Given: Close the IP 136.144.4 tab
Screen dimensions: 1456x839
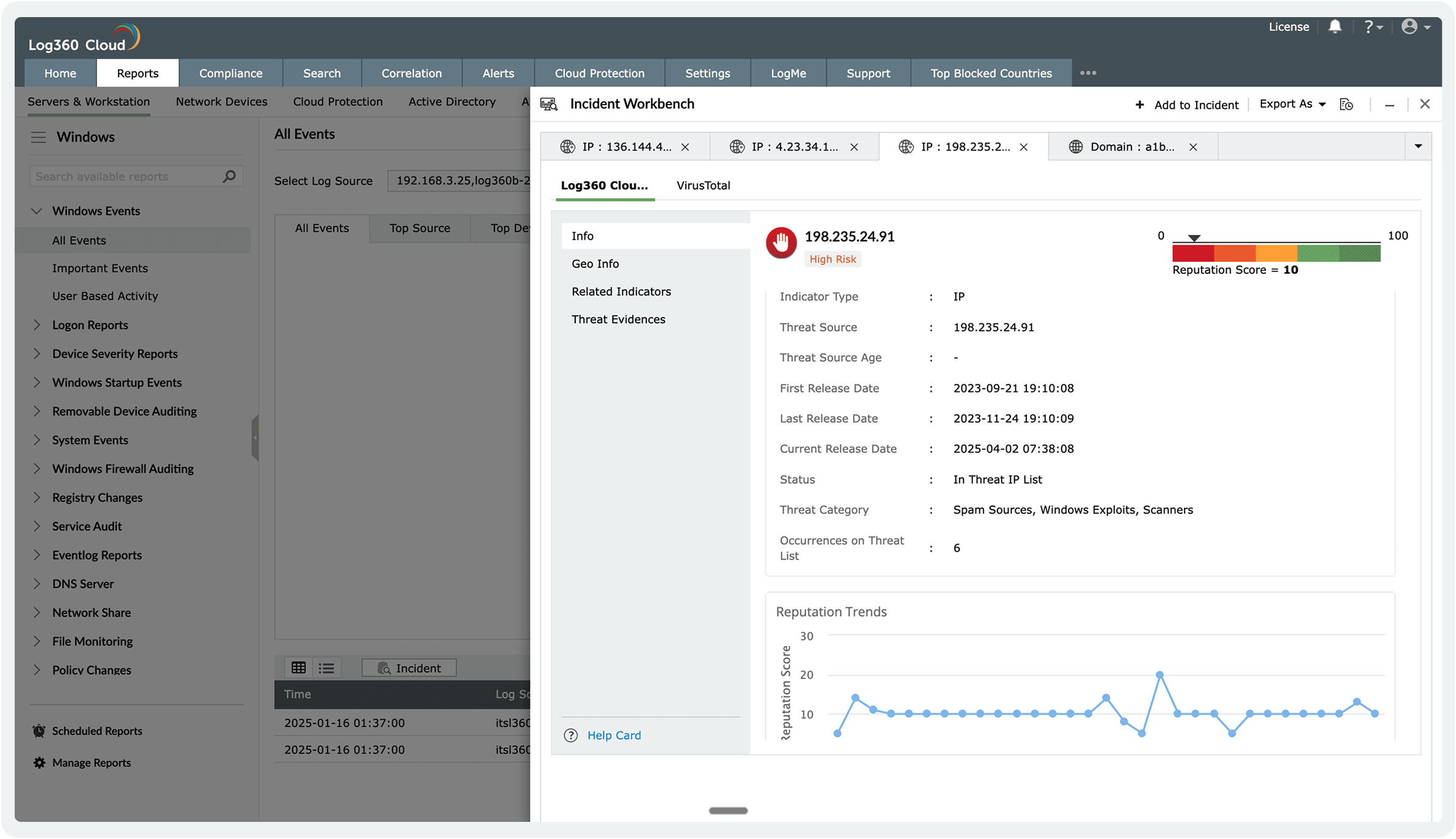Looking at the screenshot, I should 685,147.
